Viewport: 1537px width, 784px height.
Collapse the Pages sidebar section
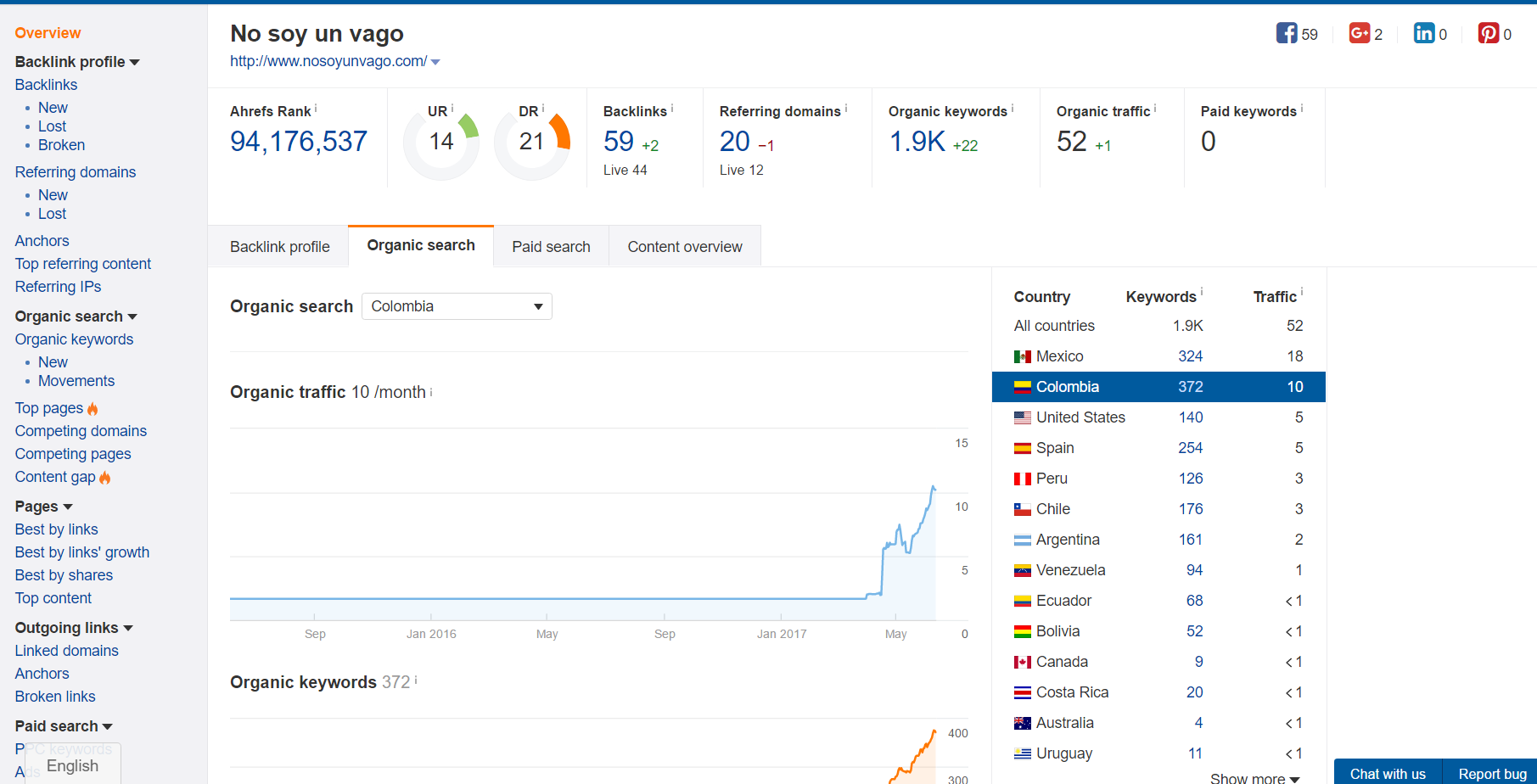(x=68, y=507)
